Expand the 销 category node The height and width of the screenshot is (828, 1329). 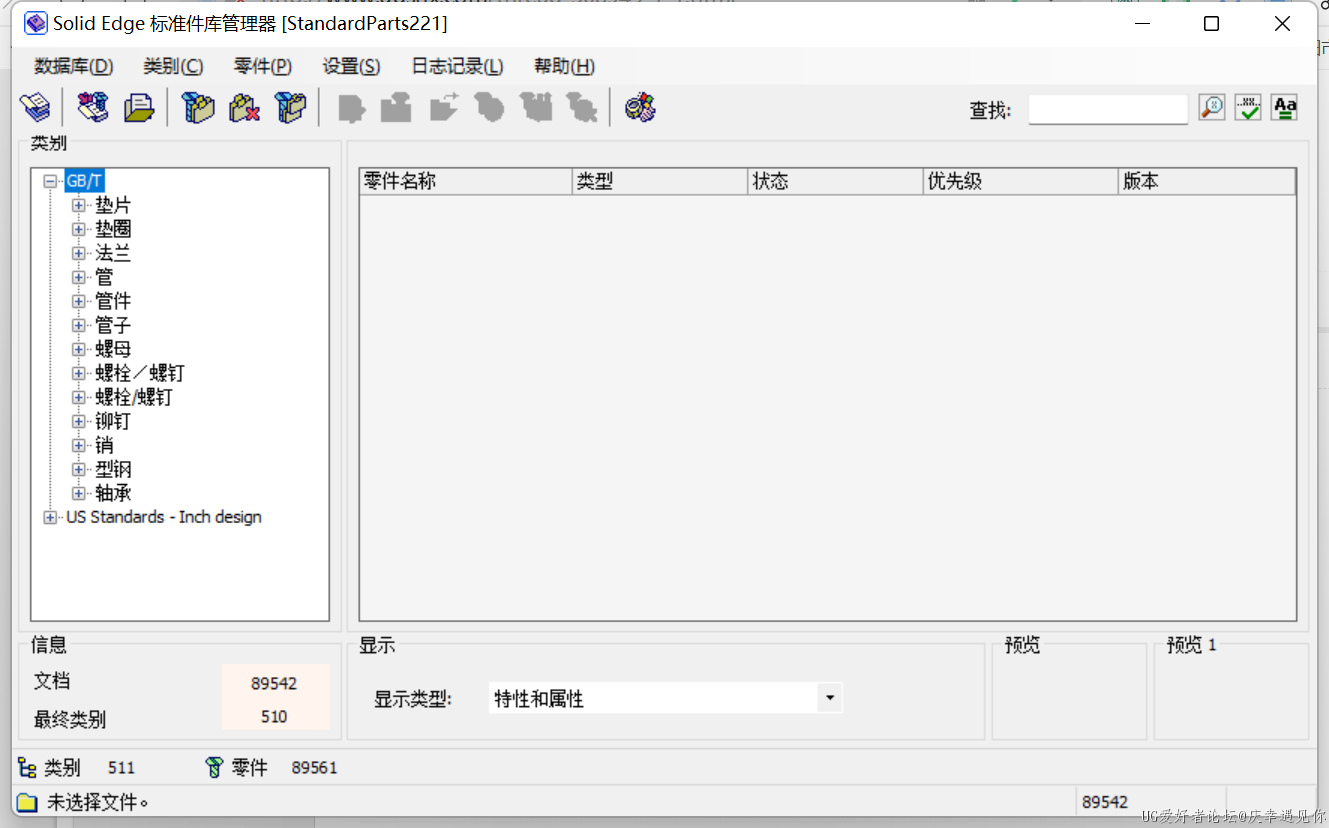coord(79,446)
